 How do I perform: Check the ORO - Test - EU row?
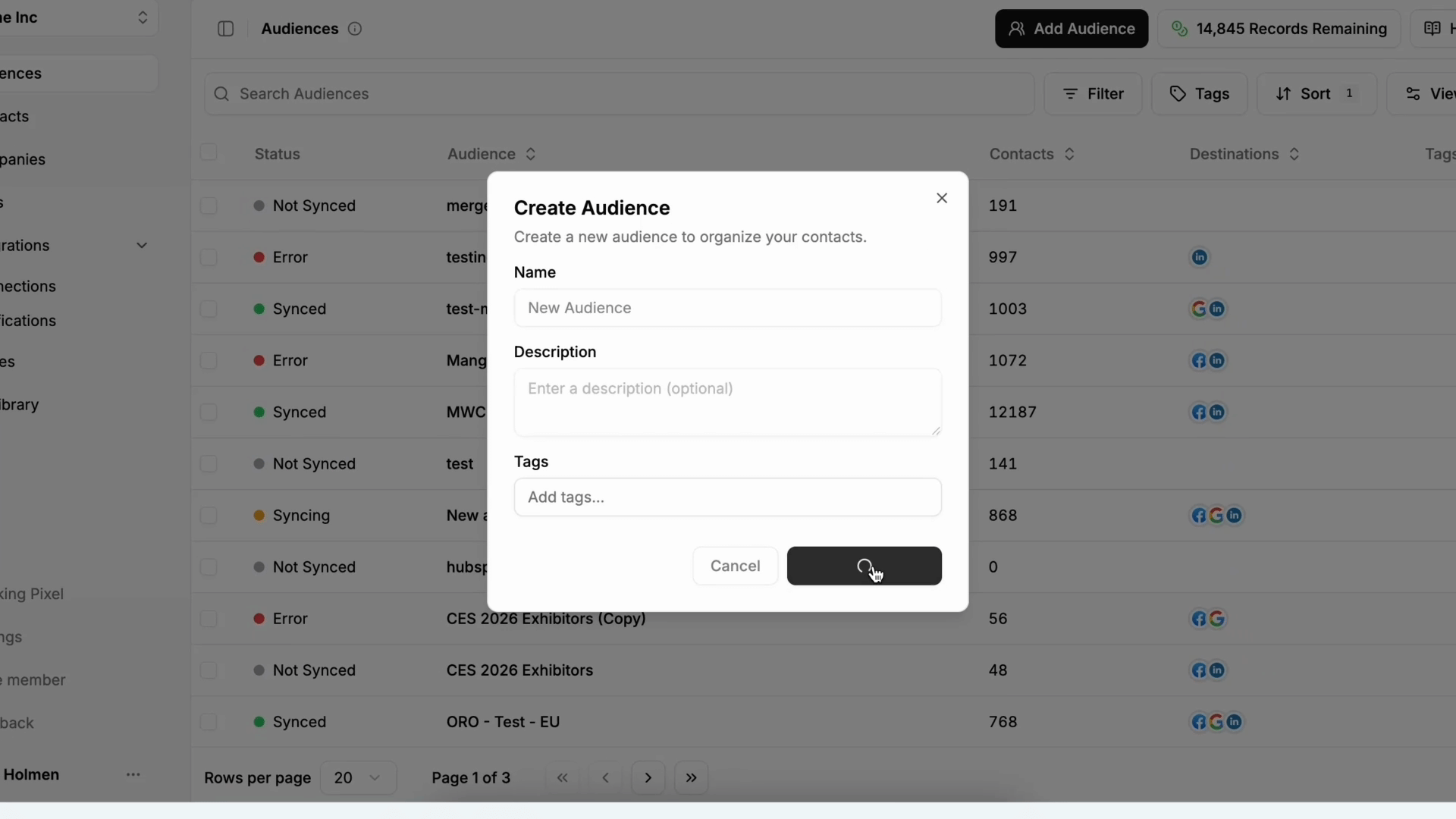209,722
